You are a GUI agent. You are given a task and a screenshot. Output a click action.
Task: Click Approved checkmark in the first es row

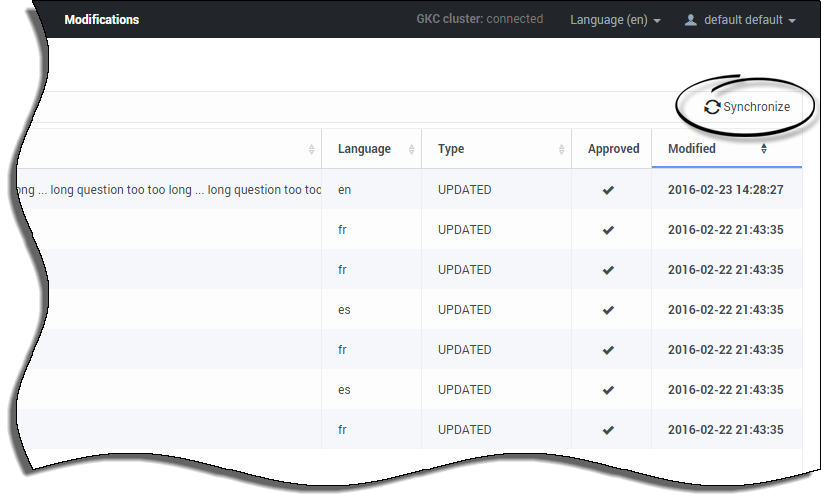click(608, 310)
